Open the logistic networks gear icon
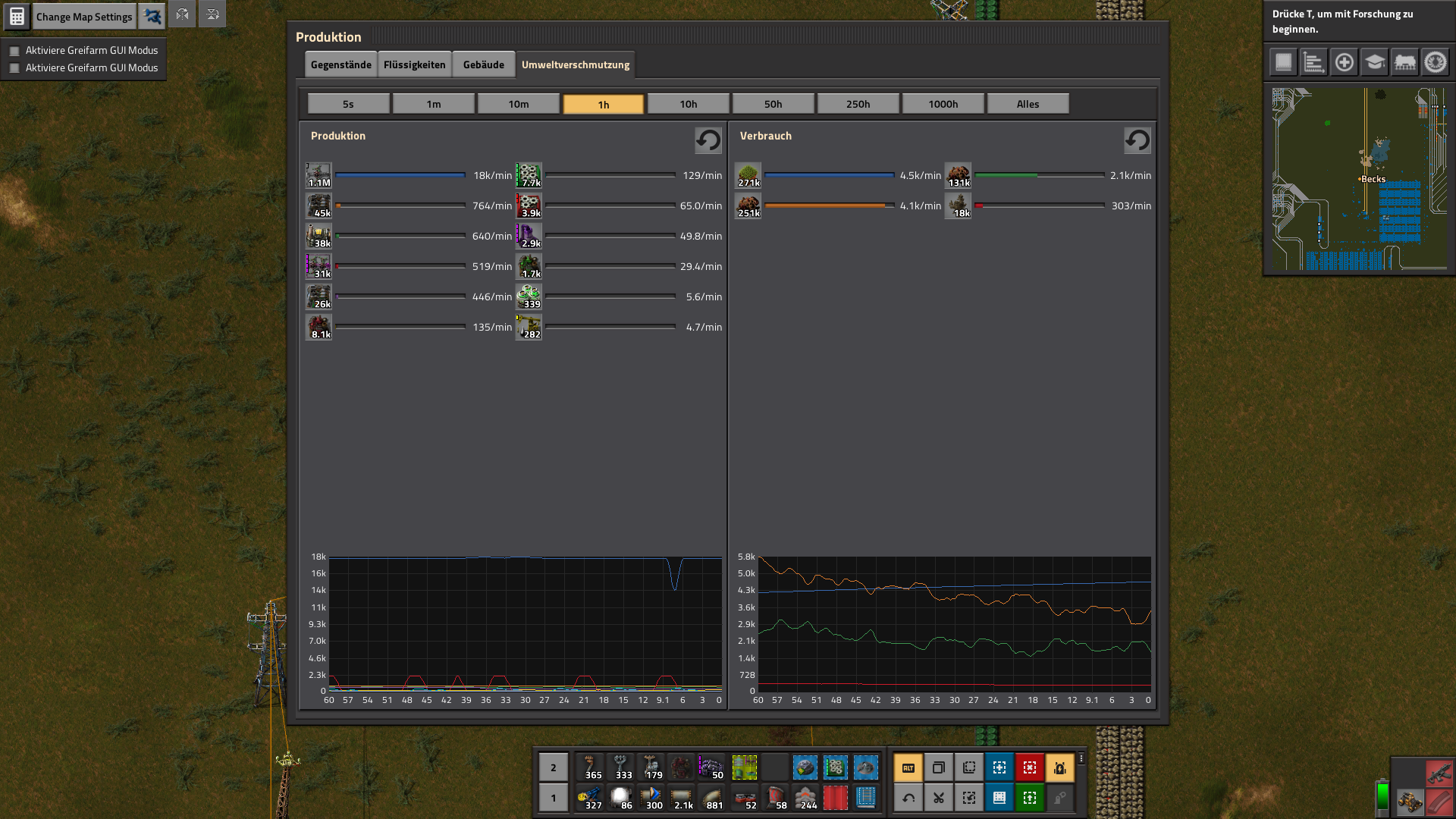This screenshot has height=819, width=1456. click(1436, 62)
